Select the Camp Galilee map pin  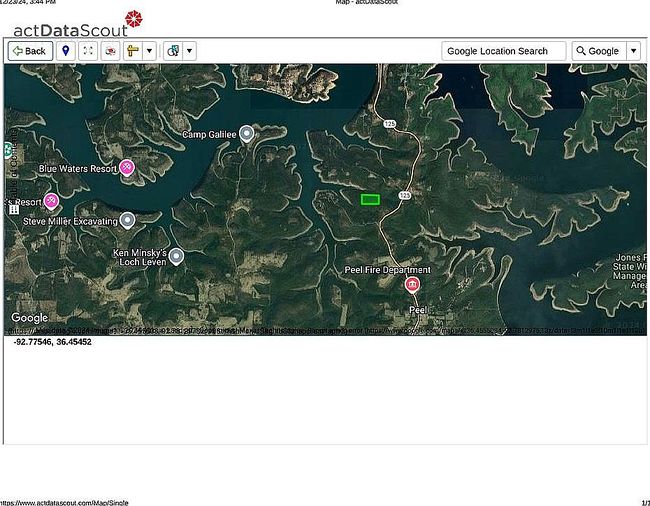click(x=247, y=134)
